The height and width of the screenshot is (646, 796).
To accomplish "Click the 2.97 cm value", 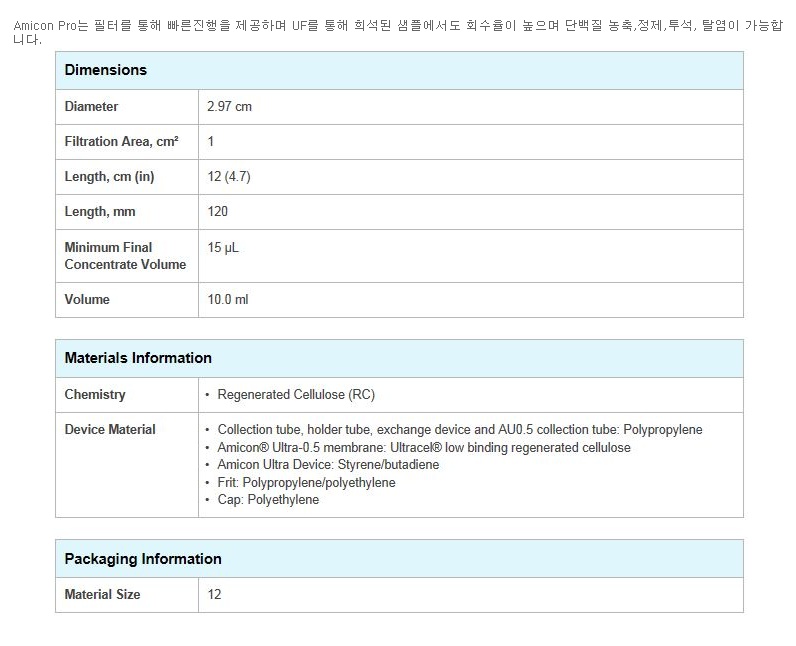I will (x=229, y=107).
